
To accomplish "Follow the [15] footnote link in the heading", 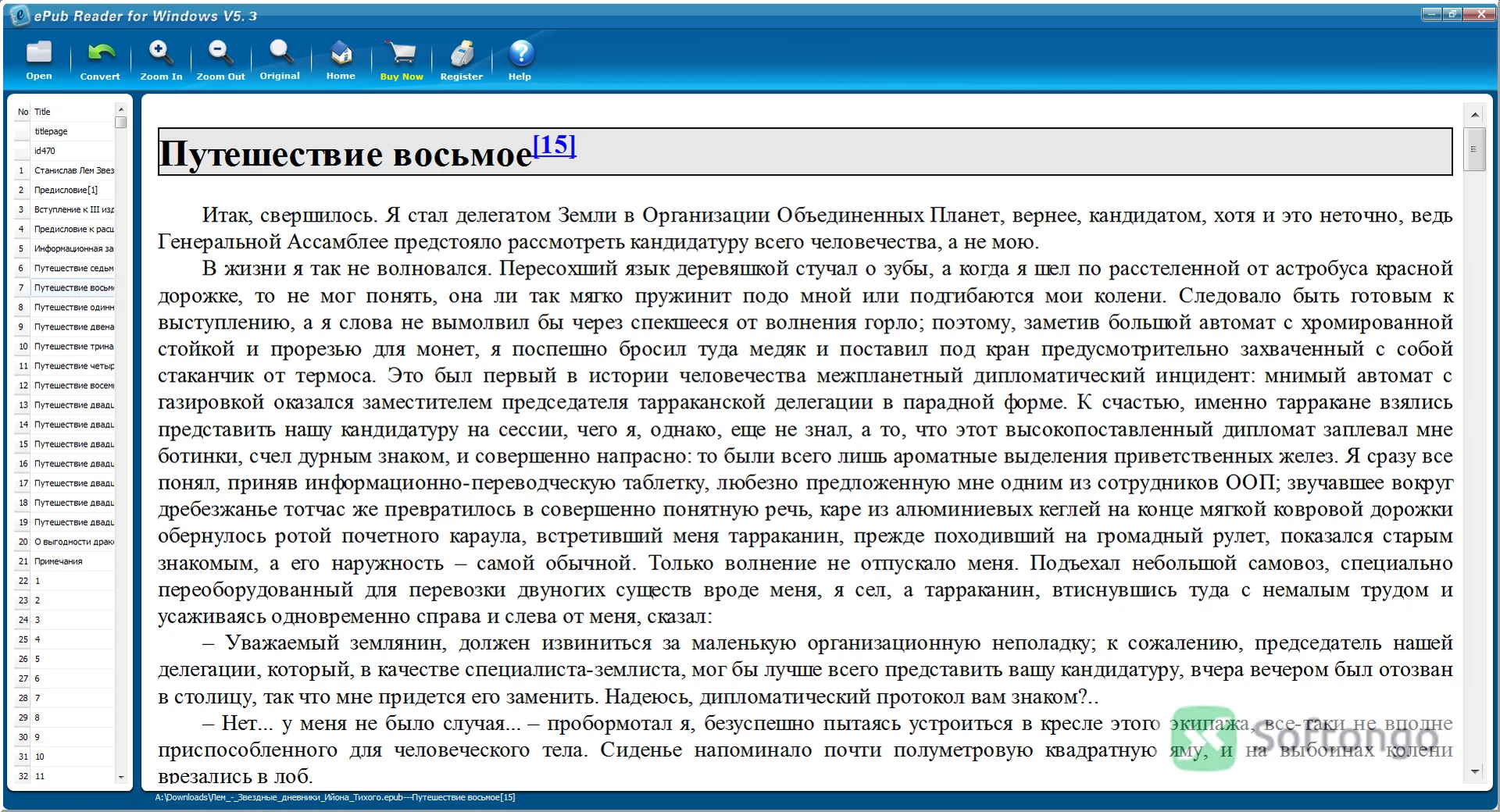I will (x=554, y=144).
